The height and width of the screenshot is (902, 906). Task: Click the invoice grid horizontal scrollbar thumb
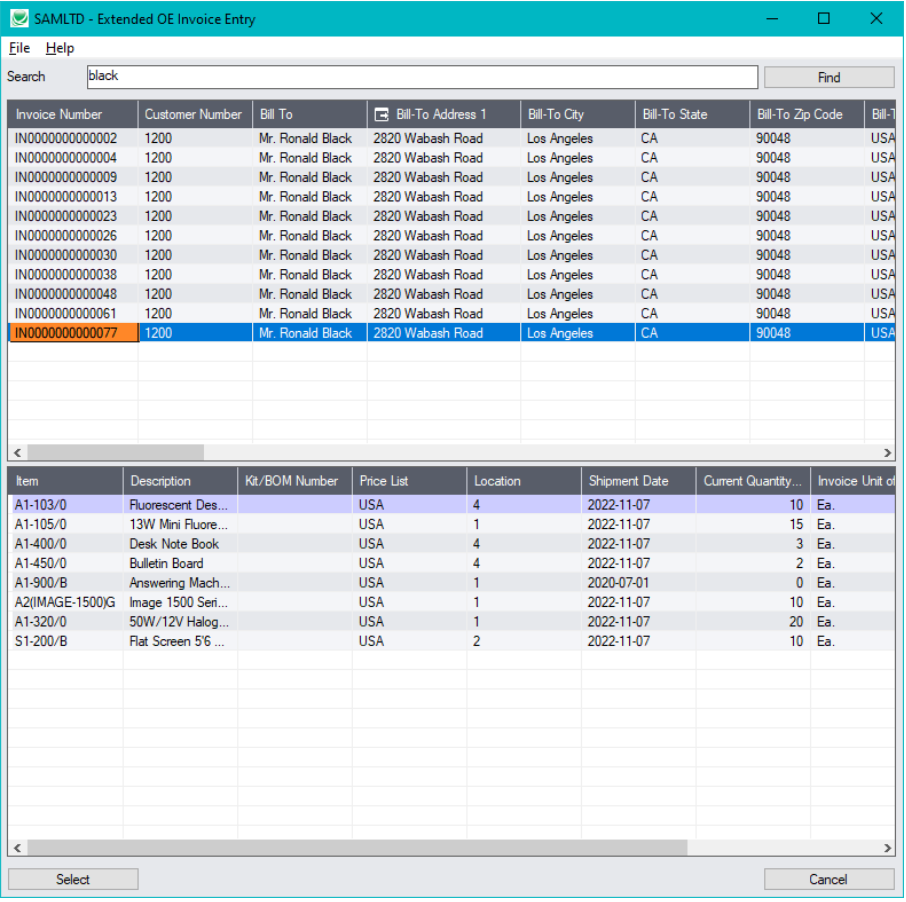click(116, 452)
